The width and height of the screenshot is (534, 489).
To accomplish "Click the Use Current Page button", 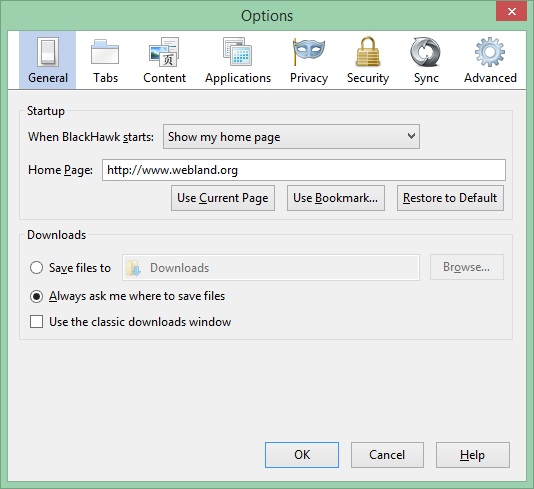I will [x=223, y=198].
